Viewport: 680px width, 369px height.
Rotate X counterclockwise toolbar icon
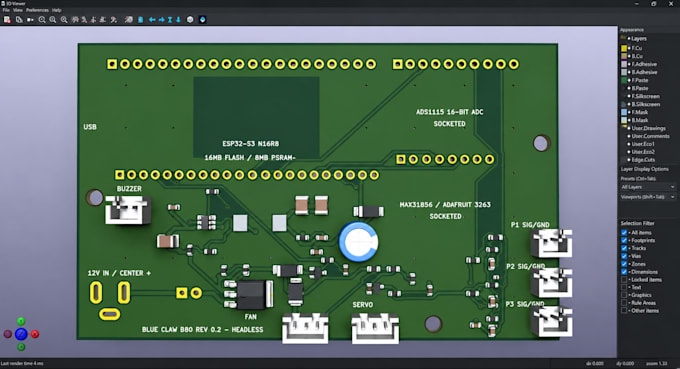coord(84,20)
